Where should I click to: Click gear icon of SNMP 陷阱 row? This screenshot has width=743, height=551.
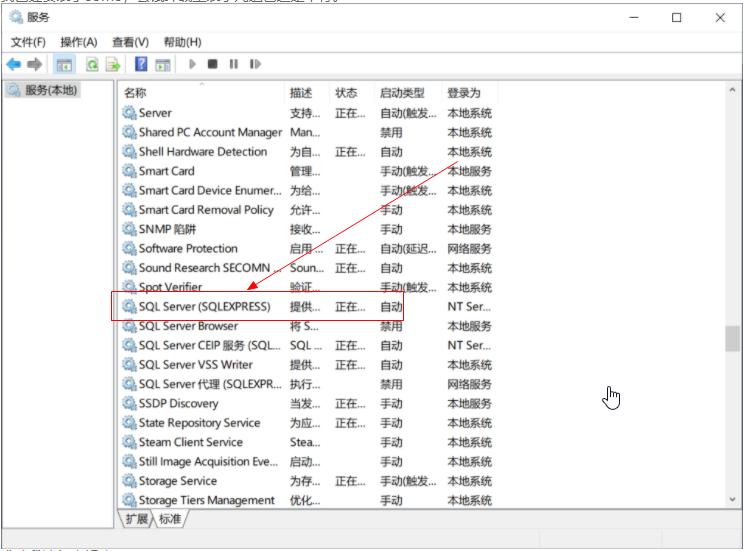click(129, 229)
